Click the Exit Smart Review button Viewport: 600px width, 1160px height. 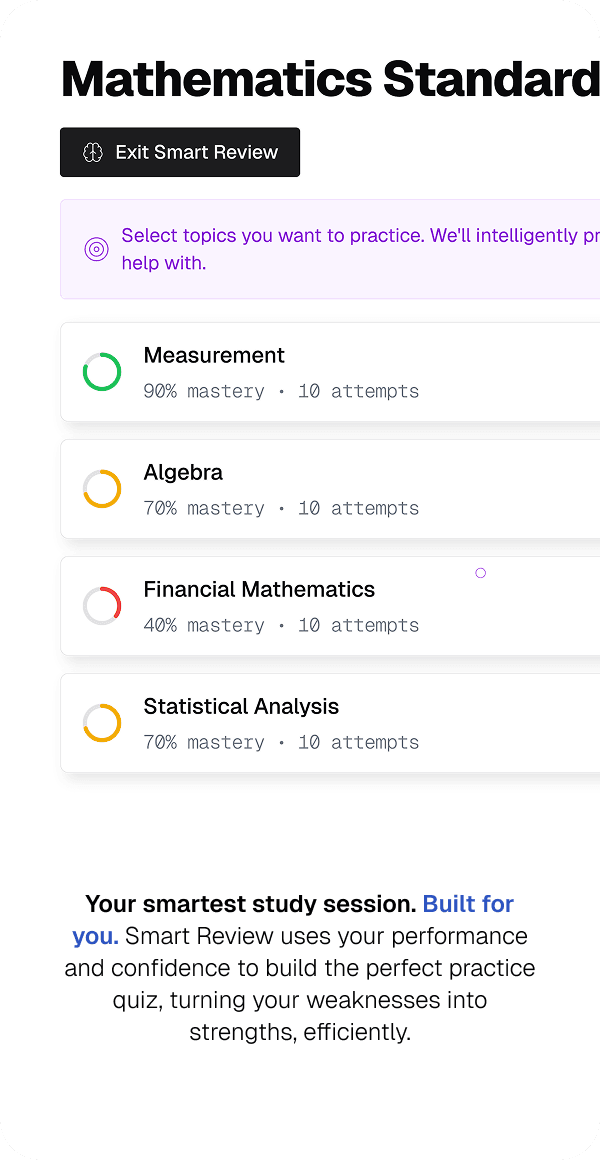click(x=180, y=152)
